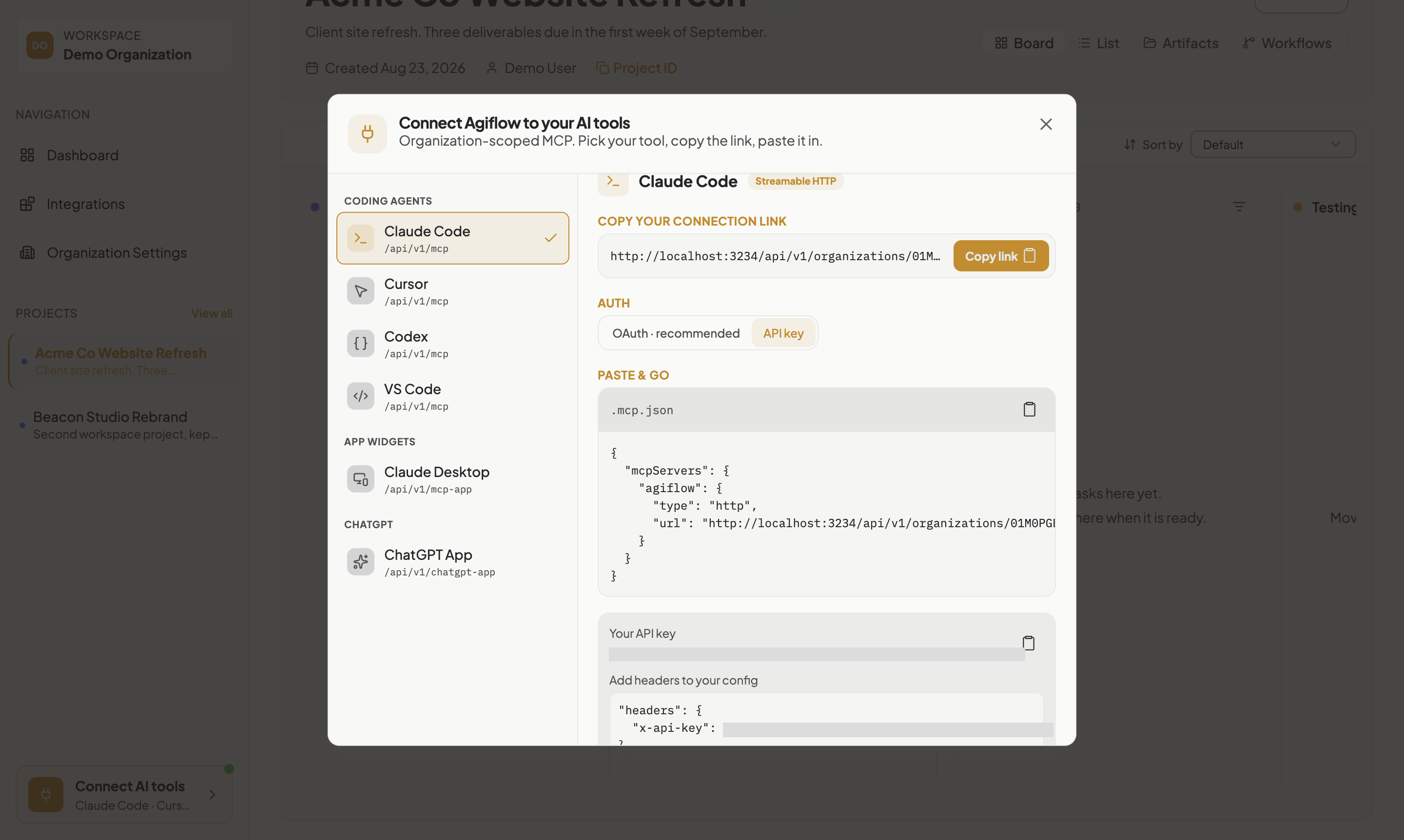Switch to Board view tab

pos(1024,43)
